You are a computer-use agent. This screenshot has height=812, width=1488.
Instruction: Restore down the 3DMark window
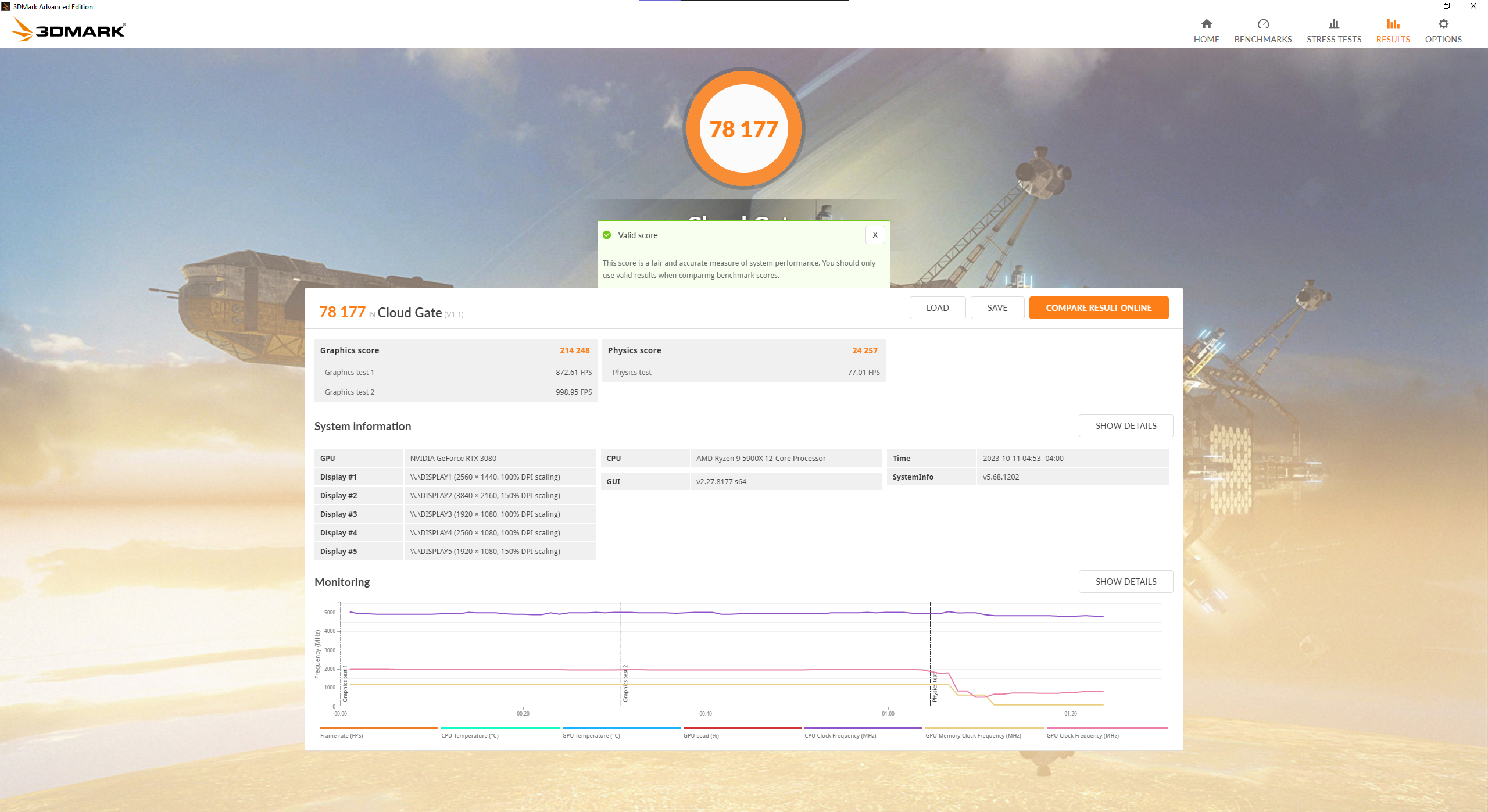click(x=1446, y=6)
